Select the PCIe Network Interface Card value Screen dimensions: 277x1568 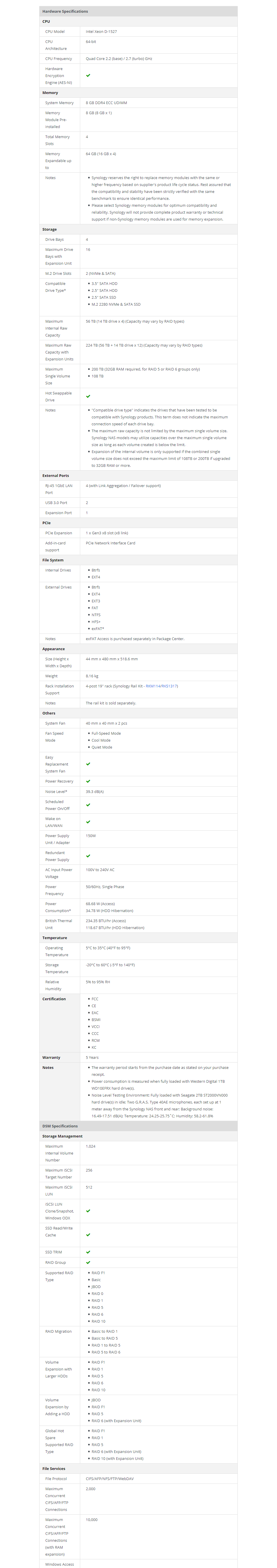pos(111,543)
